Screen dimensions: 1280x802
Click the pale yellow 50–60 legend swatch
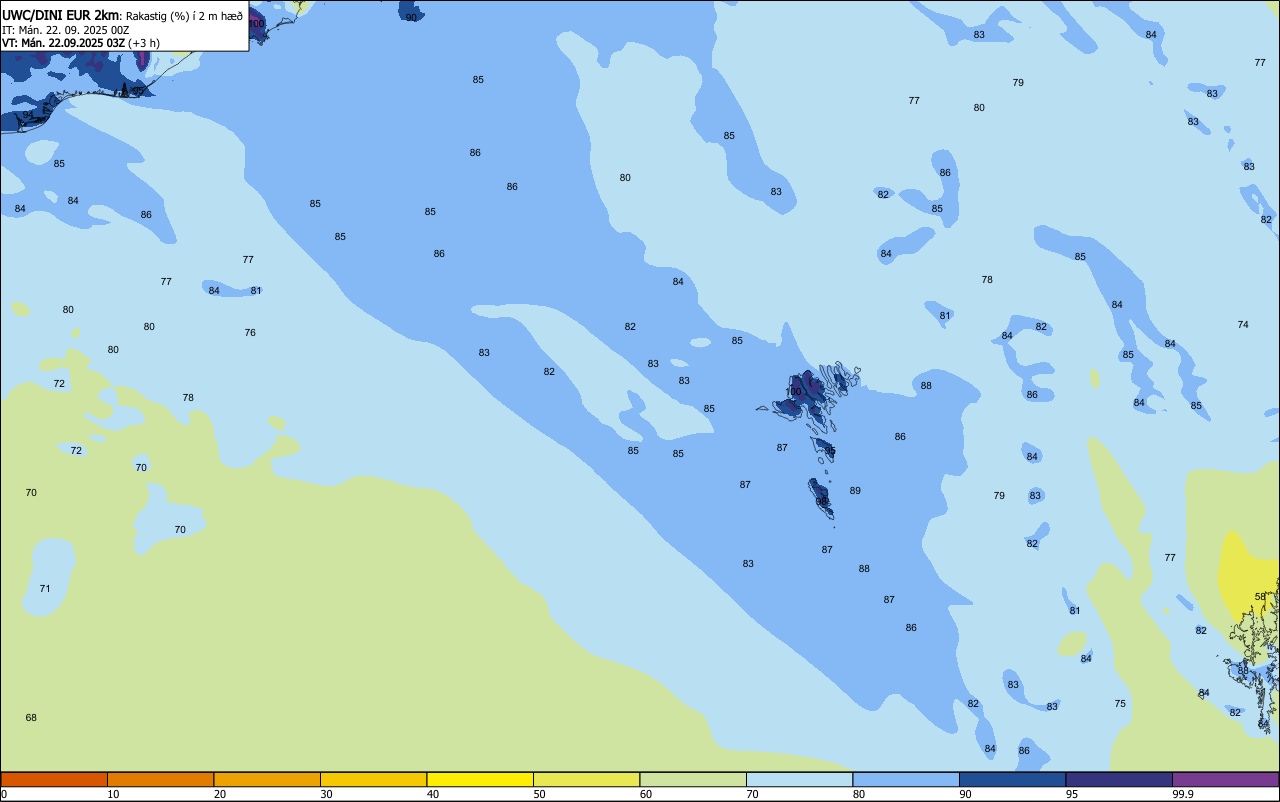[x=586, y=779]
